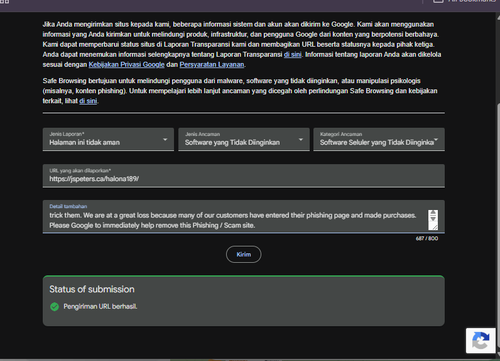This screenshot has width=500, height=361.
Task: Follow 'di sini' link after Laporan Transparansi
Action: pyautogui.click(x=292, y=54)
